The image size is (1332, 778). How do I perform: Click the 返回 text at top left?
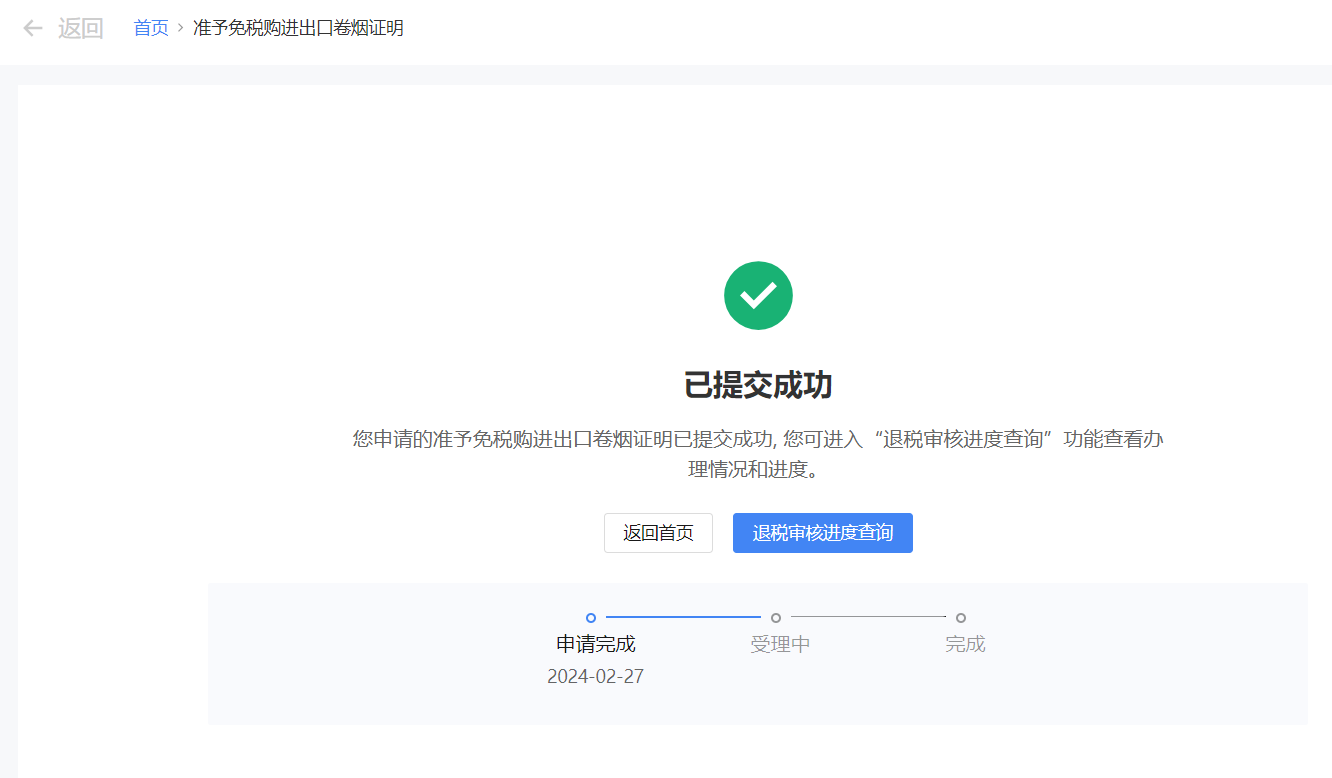click(81, 28)
